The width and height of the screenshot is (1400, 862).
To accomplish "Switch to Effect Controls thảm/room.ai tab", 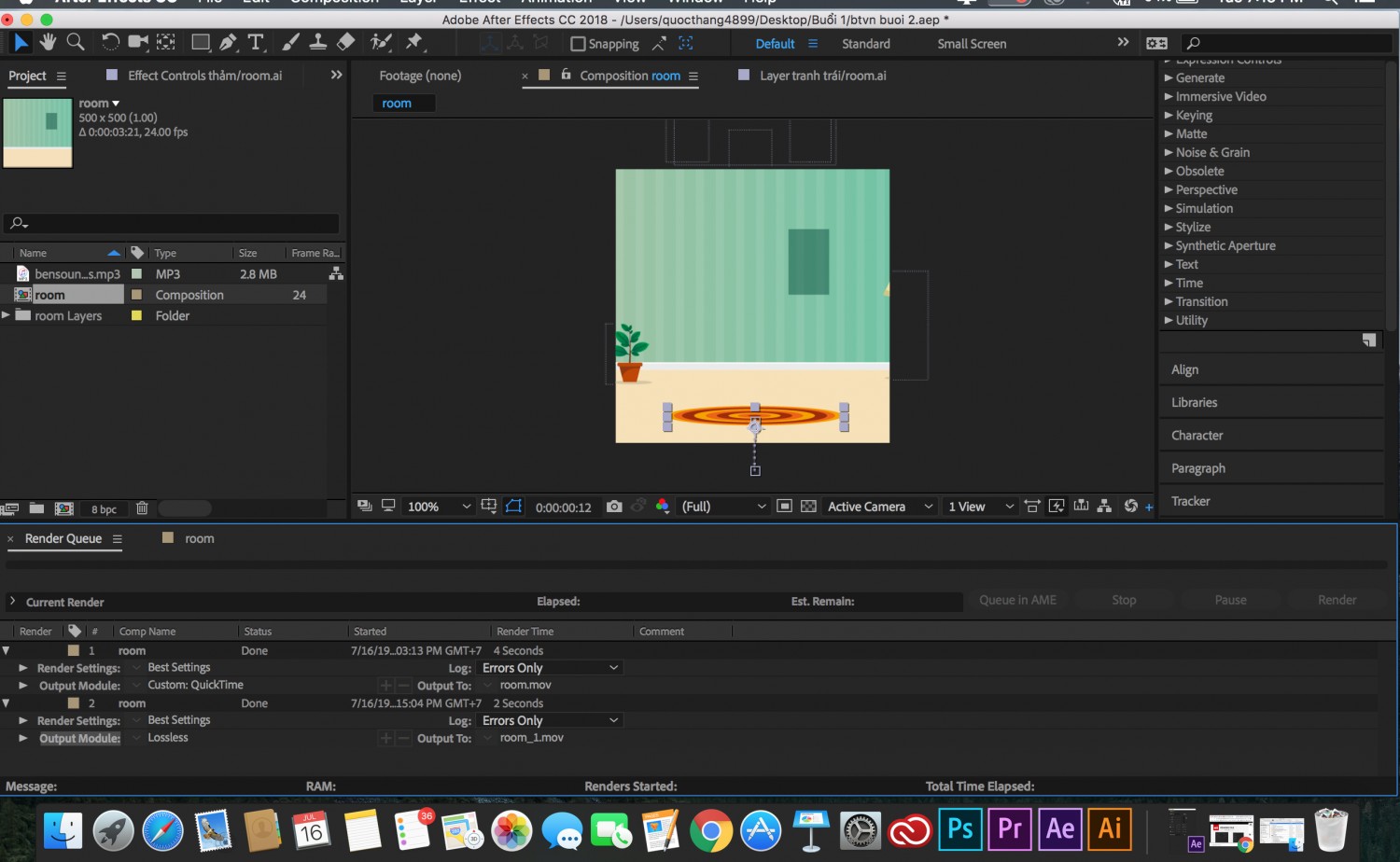I will pos(204,76).
